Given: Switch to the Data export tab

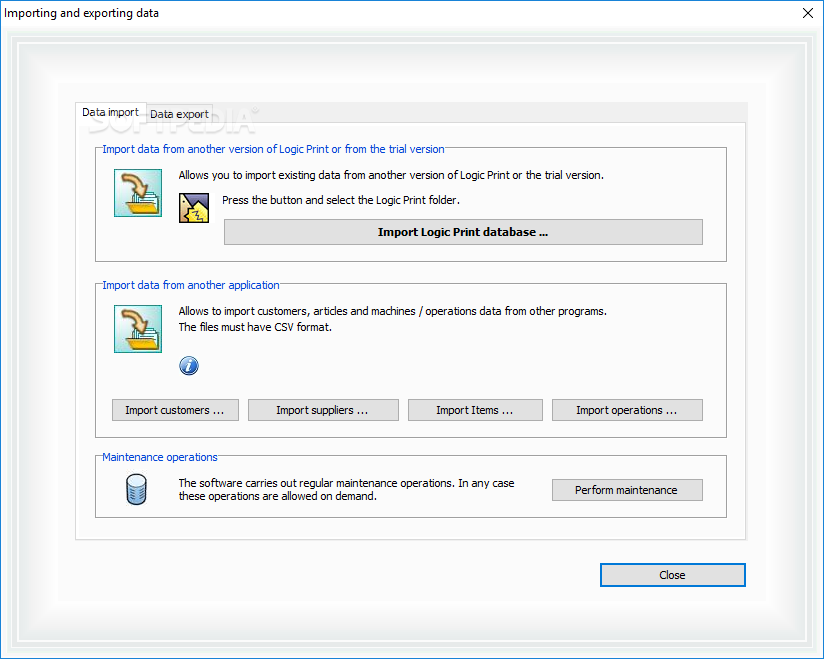Looking at the screenshot, I should point(179,114).
